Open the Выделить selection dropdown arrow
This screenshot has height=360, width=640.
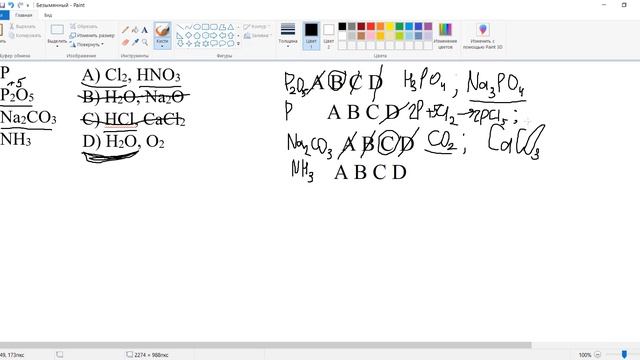[57, 46]
